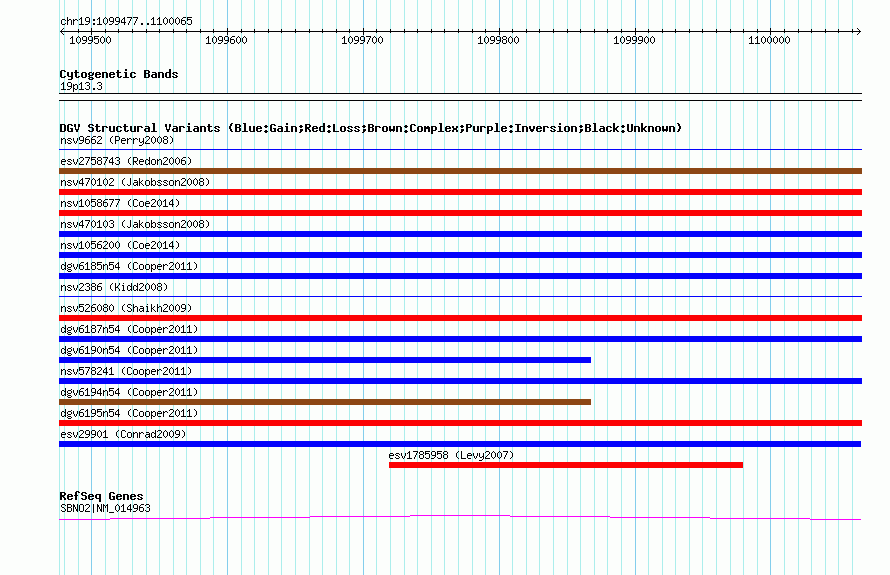Click dgv6195n54 (Cooper2011) red bar
This screenshot has height=575, width=890.
[460, 423]
